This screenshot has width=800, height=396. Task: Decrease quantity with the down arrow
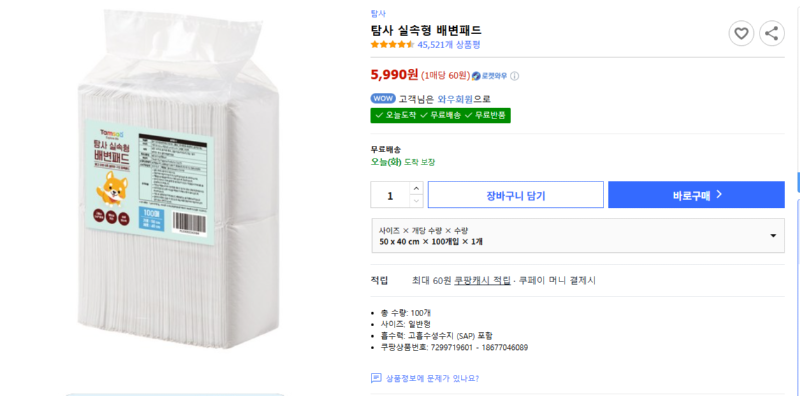[x=417, y=201]
